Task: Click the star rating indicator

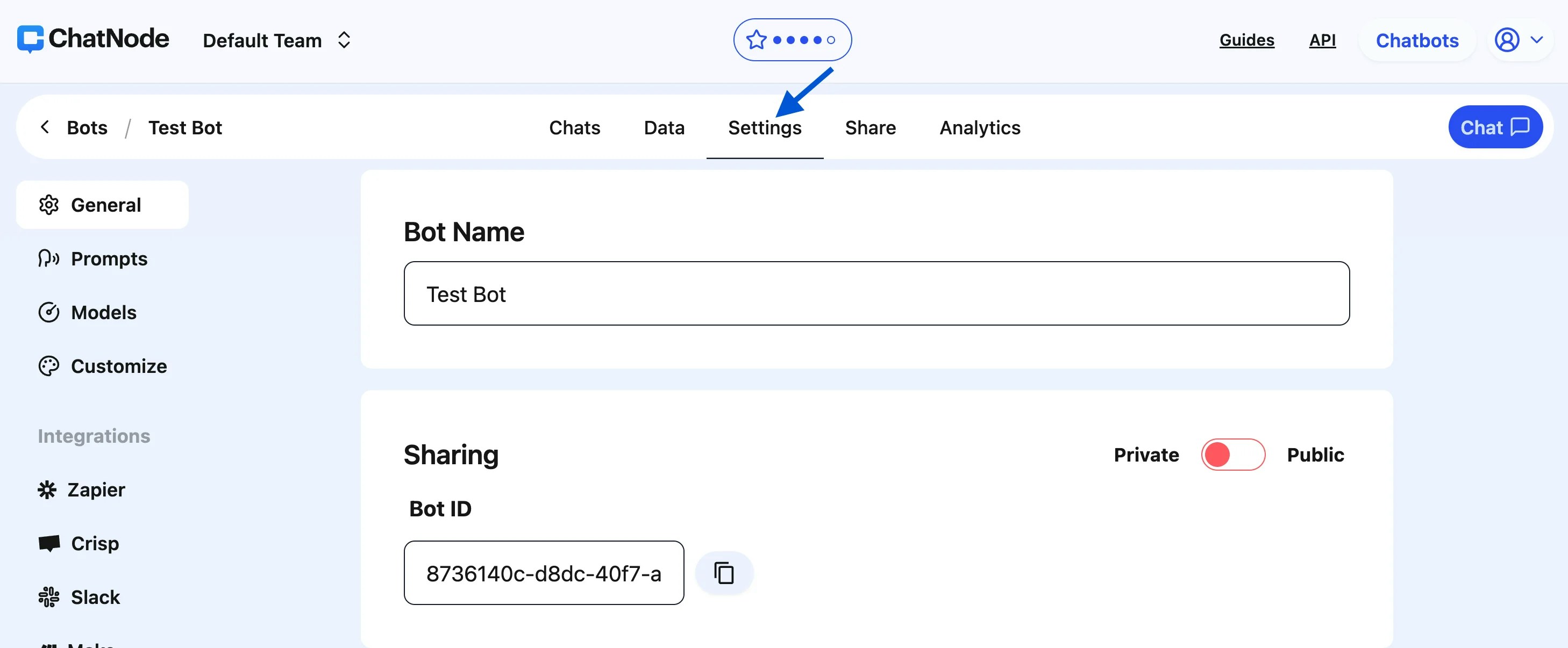Action: (792, 39)
